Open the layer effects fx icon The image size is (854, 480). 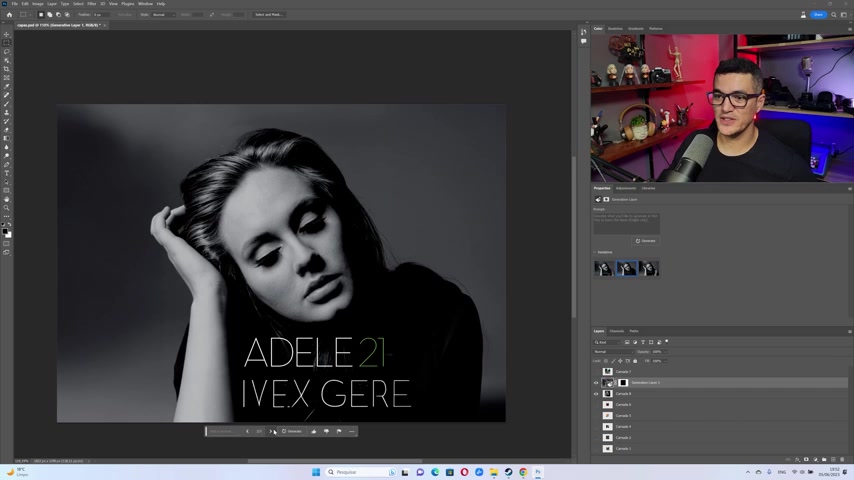pyautogui.click(x=797, y=459)
